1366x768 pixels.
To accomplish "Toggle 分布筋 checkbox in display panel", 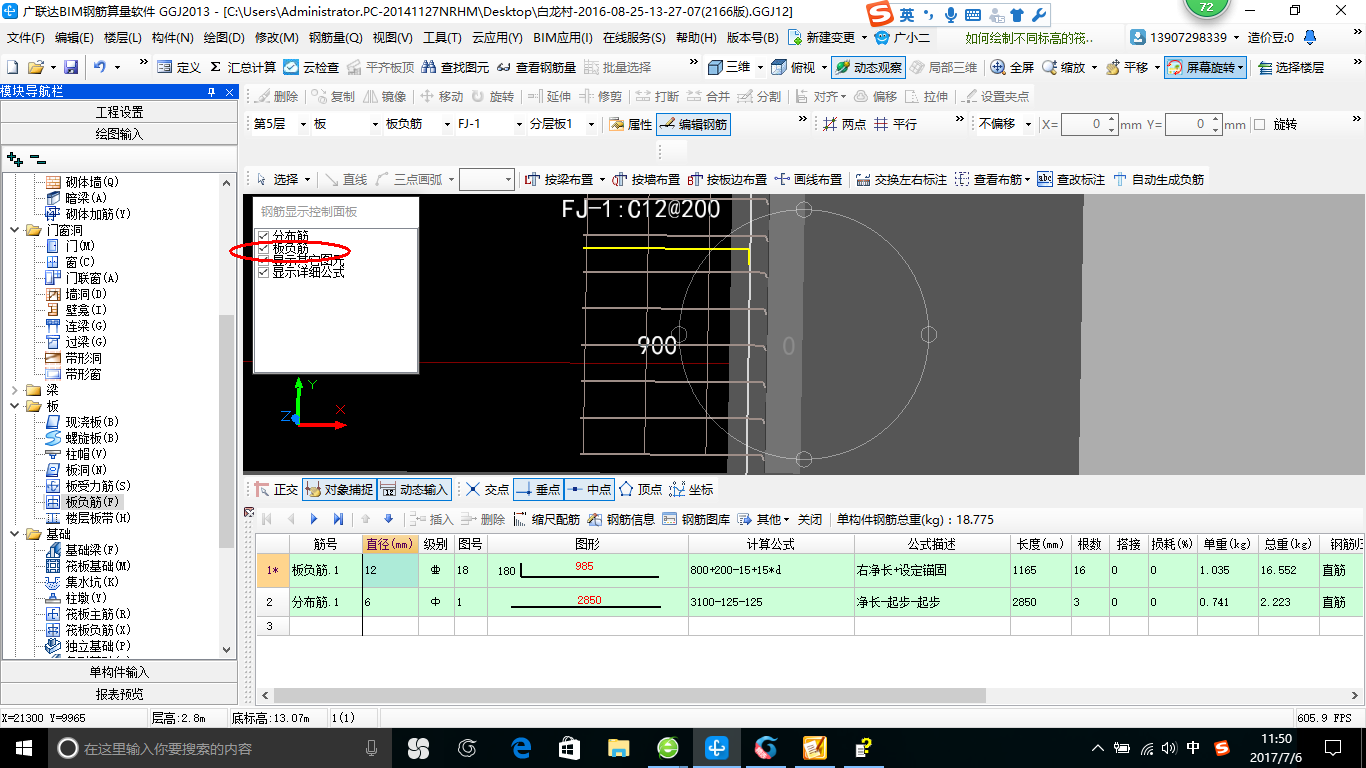I will tap(264, 236).
